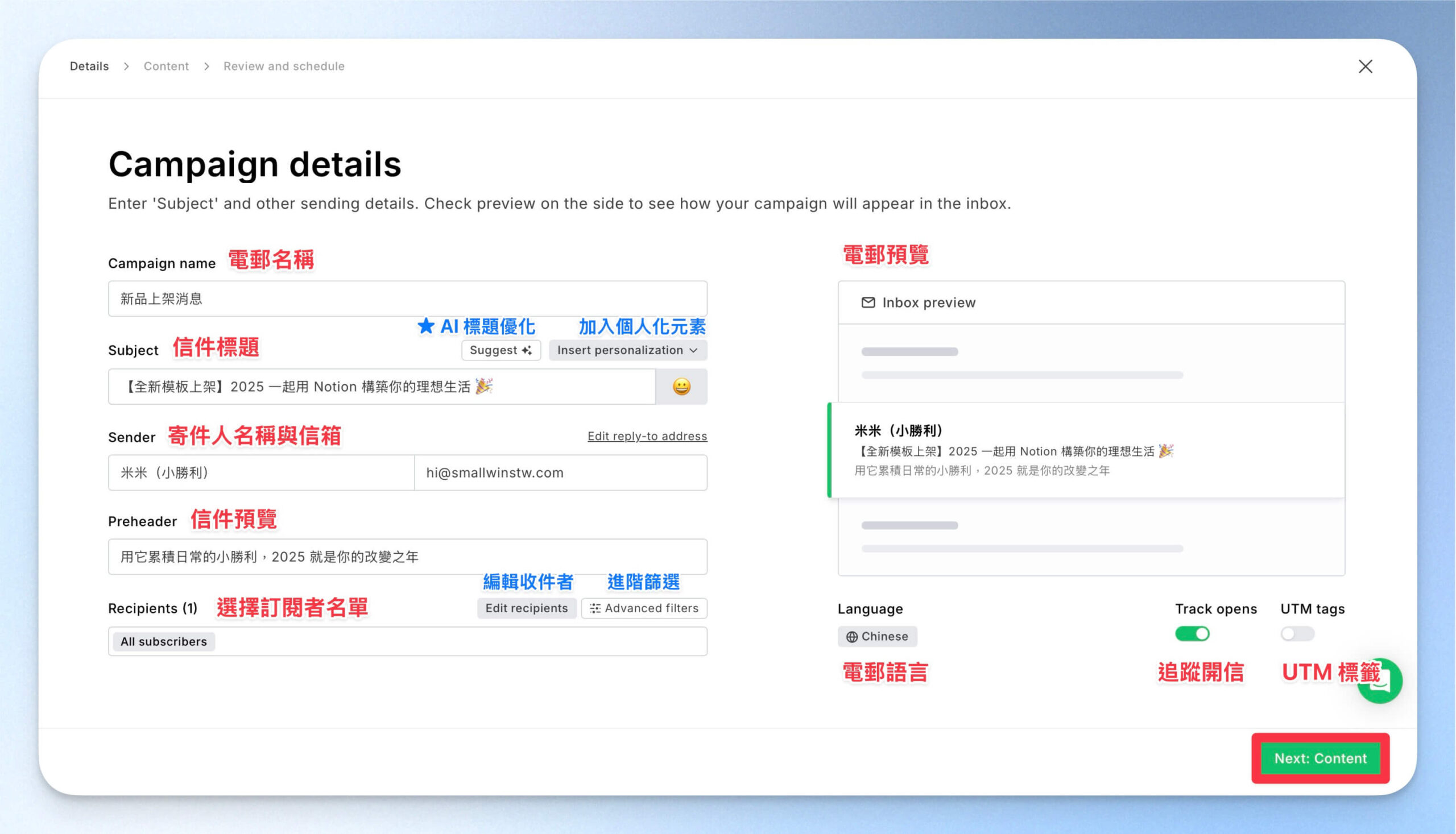Disable the Track opens toggle

(1192, 633)
